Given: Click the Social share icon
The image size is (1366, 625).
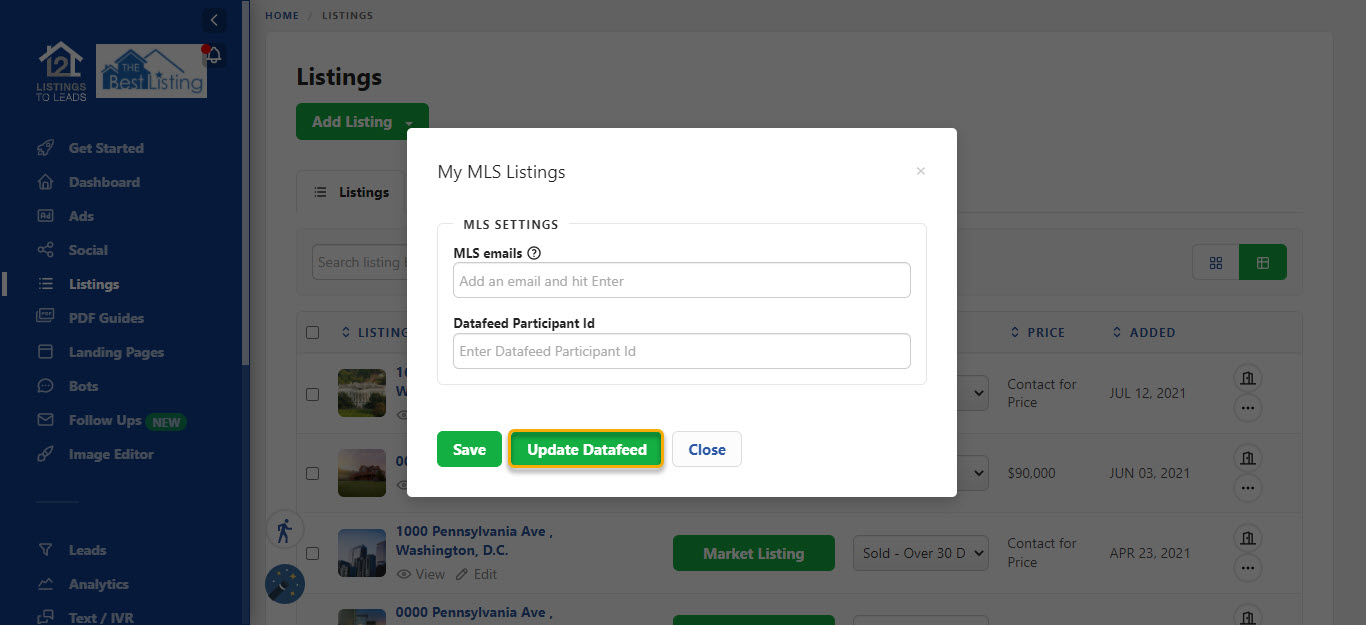Looking at the screenshot, I should pyautogui.click(x=45, y=250).
